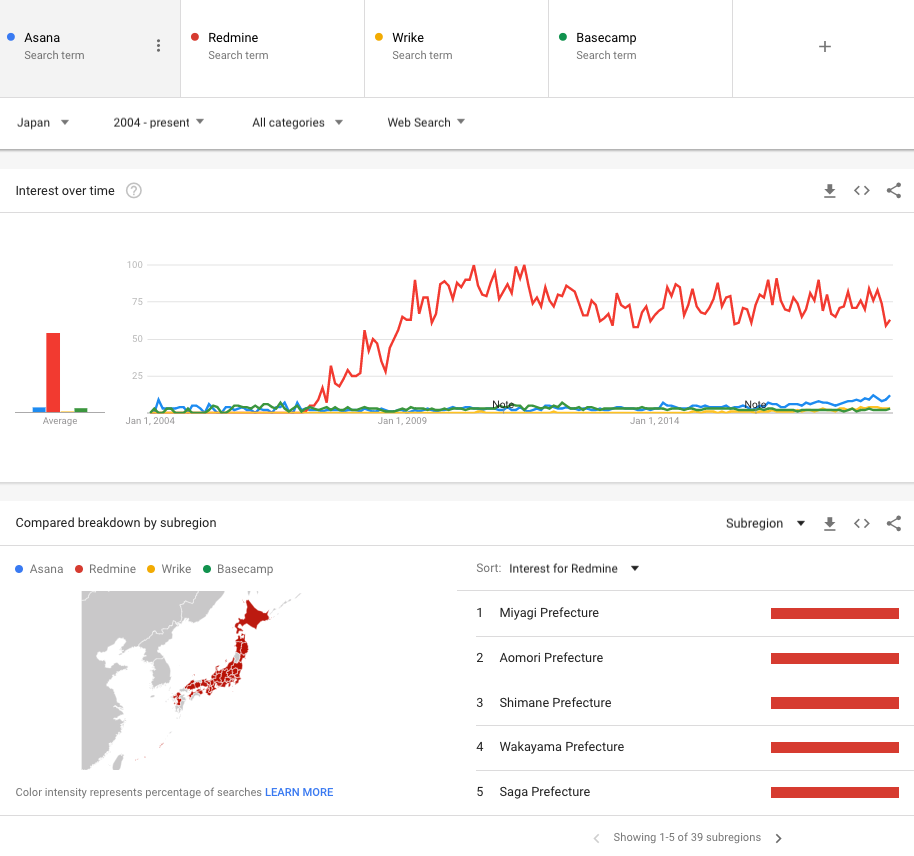Click the first Note marker near 2011

click(x=503, y=404)
